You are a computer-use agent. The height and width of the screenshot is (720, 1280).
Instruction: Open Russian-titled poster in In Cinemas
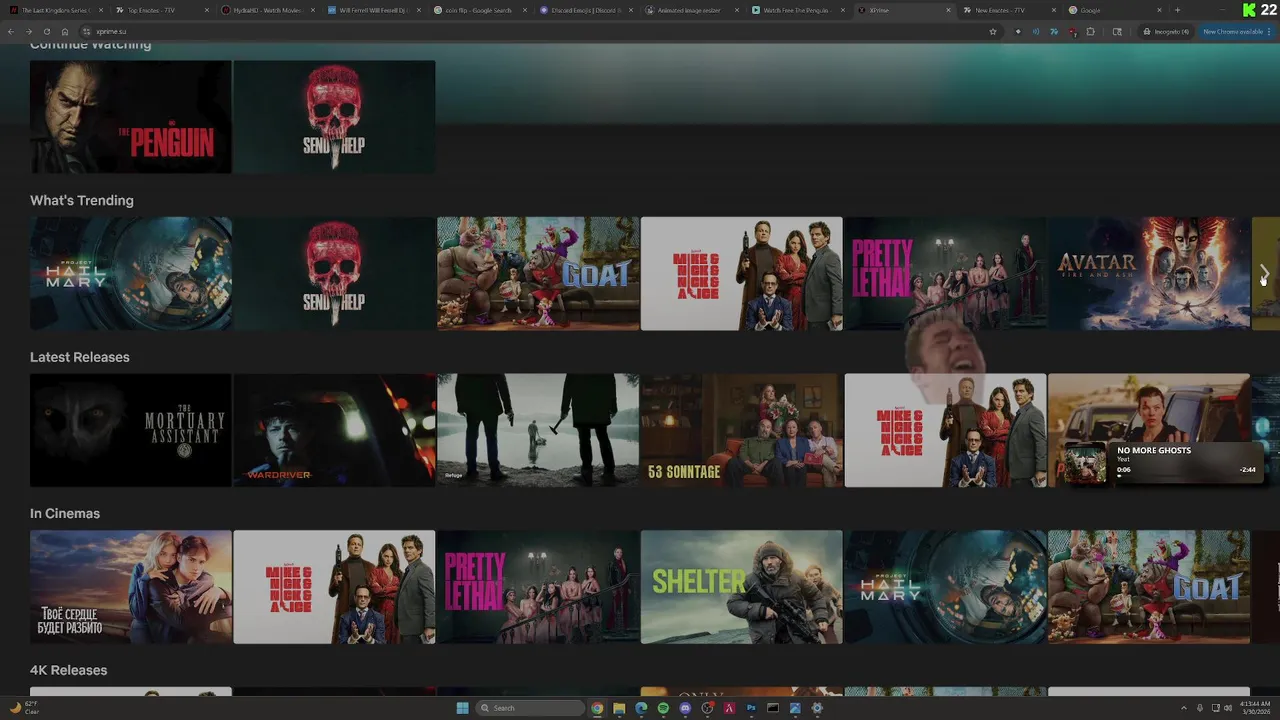(131, 587)
